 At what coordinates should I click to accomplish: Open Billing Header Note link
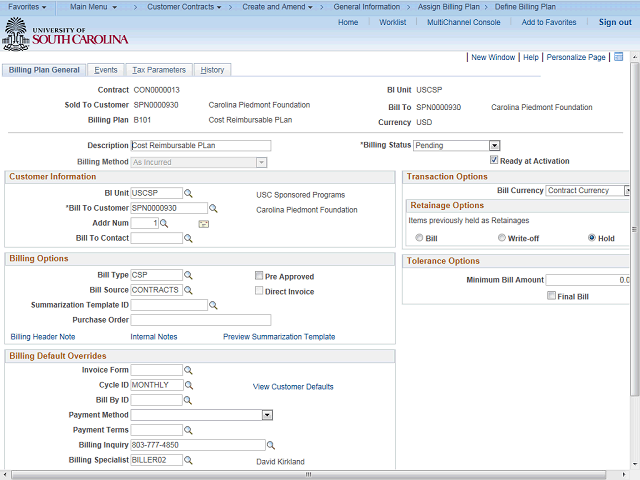43,337
